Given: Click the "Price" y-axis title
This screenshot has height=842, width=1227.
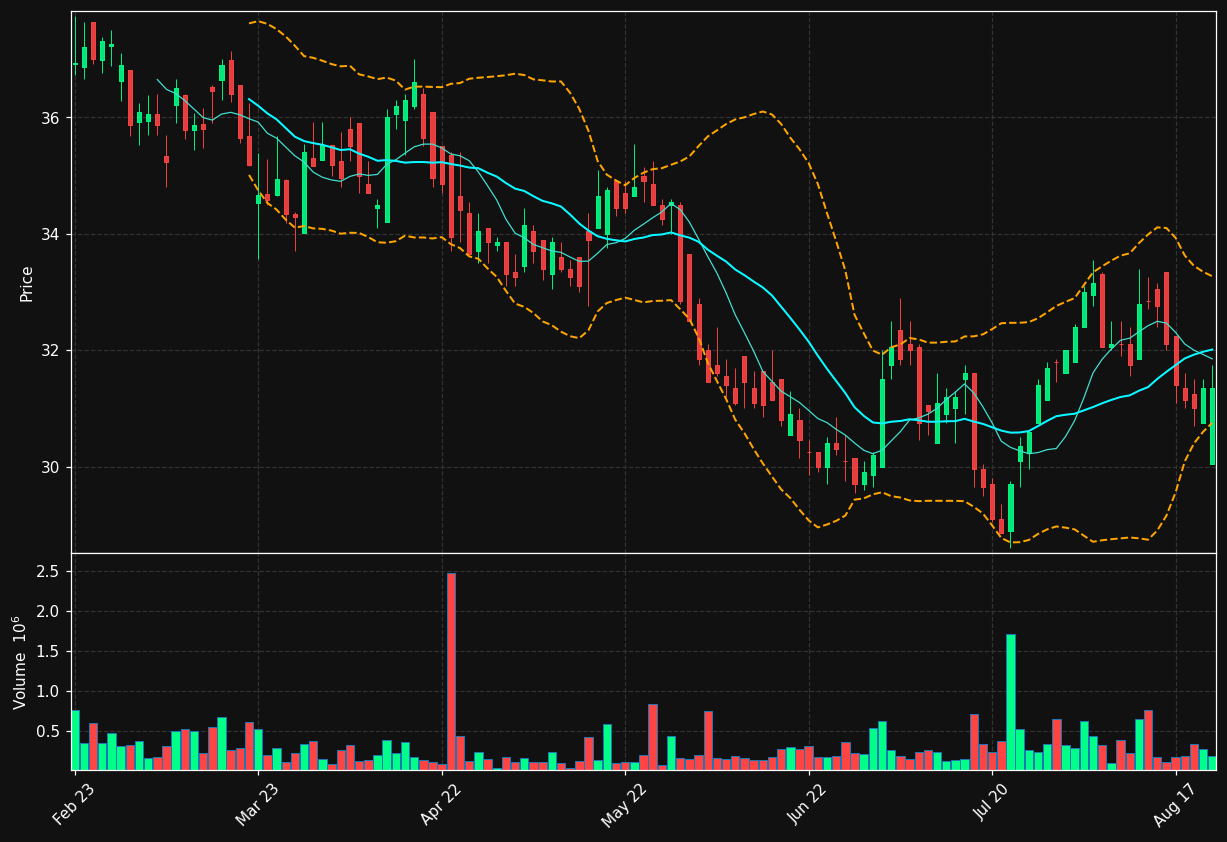Looking at the screenshot, I should click(x=27, y=283).
